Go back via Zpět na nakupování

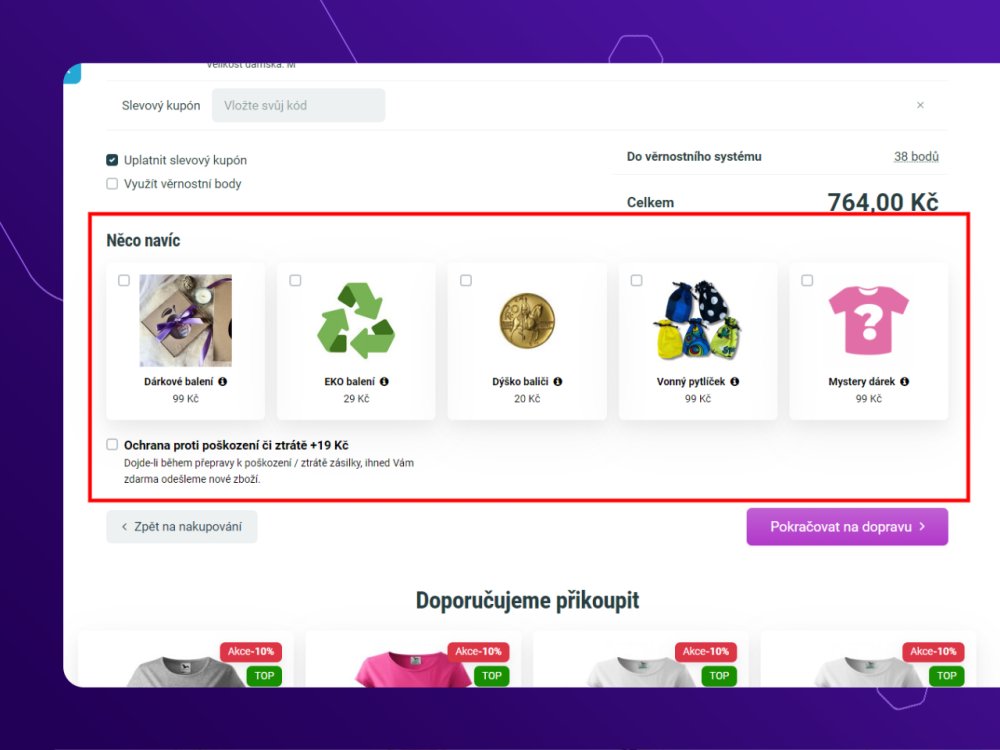tap(182, 527)
